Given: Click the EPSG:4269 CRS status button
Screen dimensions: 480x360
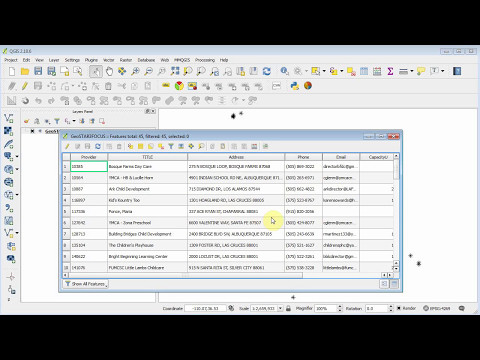Looking at the screenshot, I should (437, 308).
